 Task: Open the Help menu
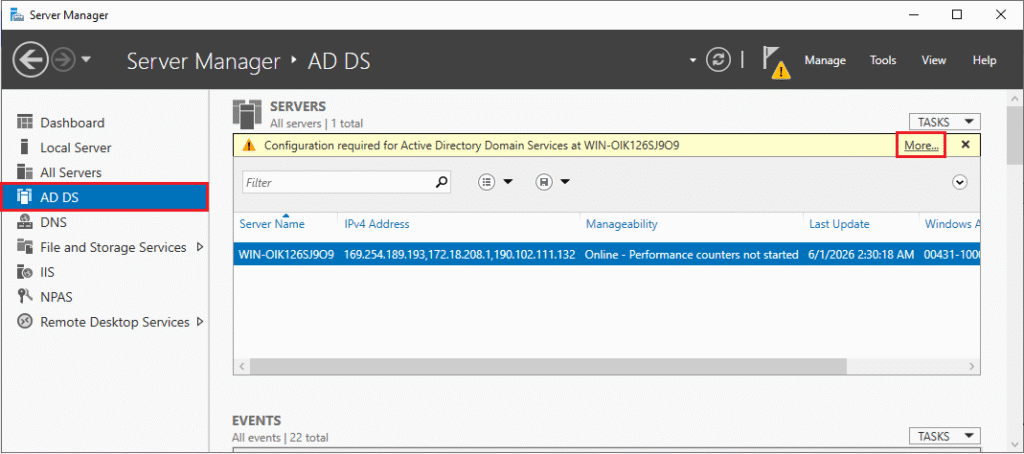coord(984,60)
